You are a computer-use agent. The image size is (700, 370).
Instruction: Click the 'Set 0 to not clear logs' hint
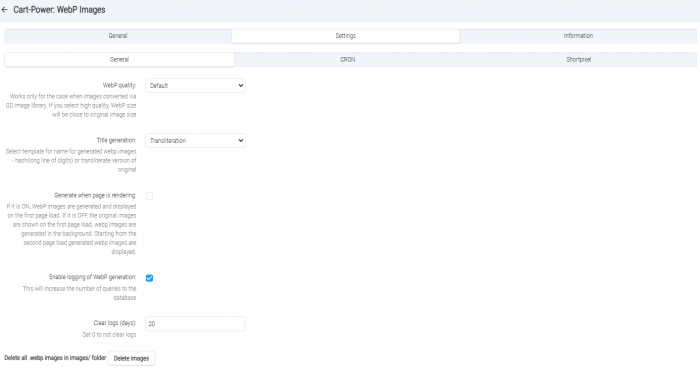tap(109, 334)
